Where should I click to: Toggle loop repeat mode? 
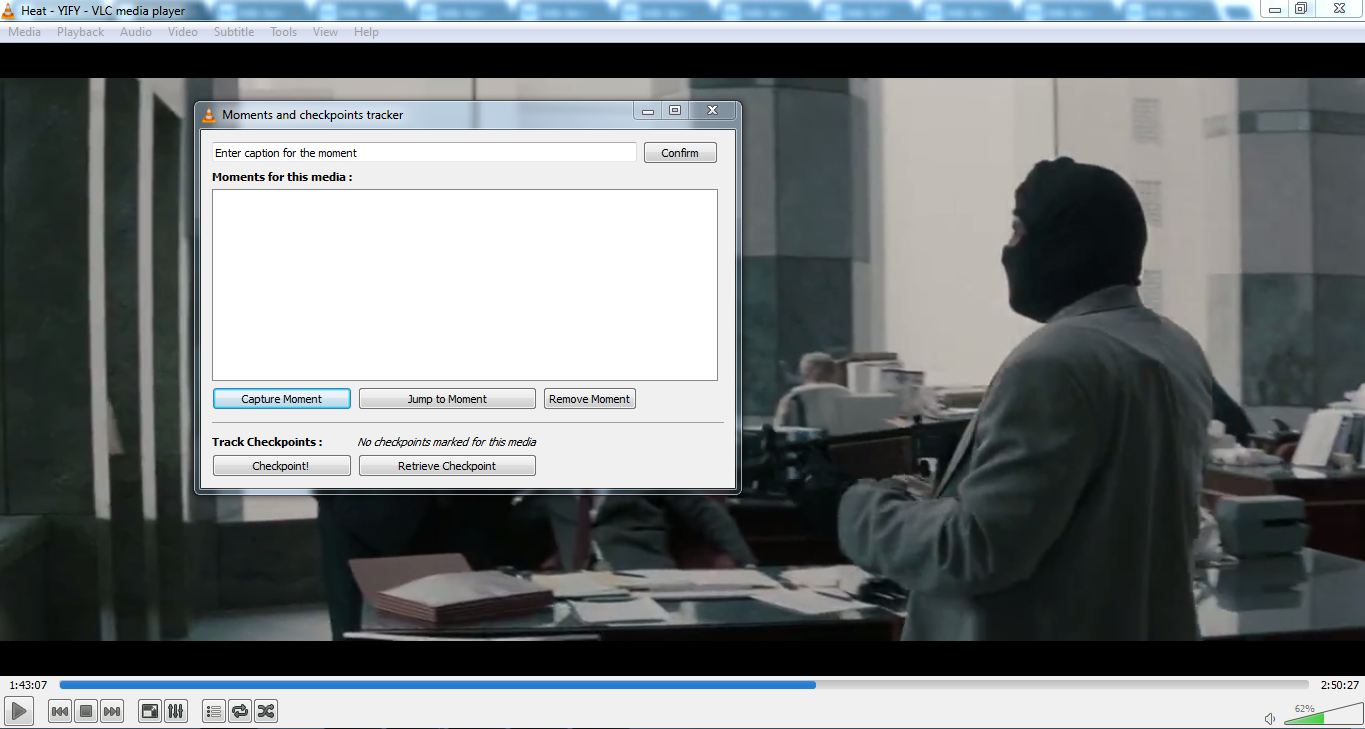[x=240, y=711]
